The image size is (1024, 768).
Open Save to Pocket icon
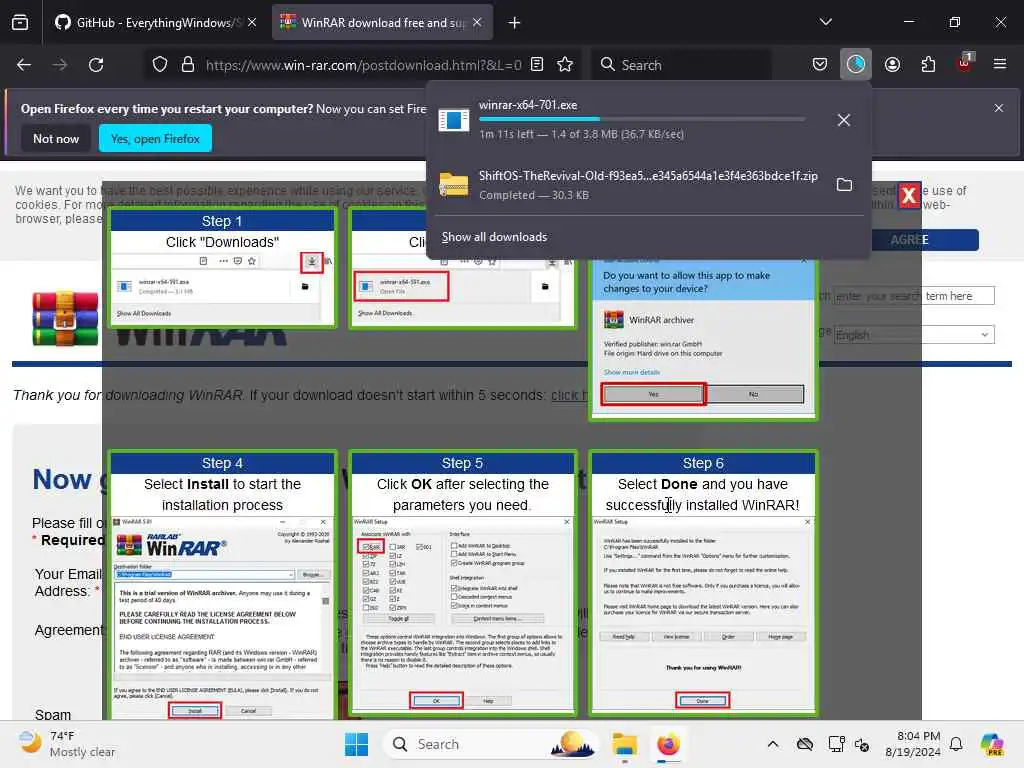coord(820,65)
